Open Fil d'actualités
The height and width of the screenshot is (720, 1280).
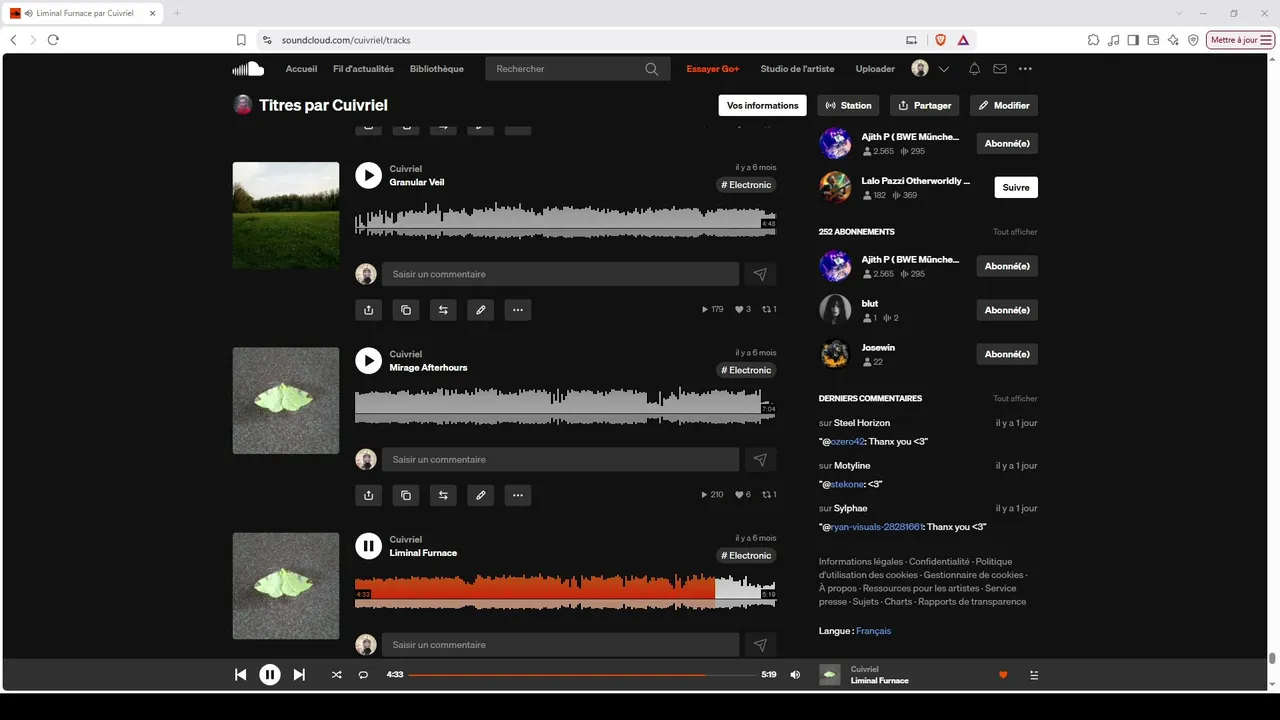click(x=363, y=69)
